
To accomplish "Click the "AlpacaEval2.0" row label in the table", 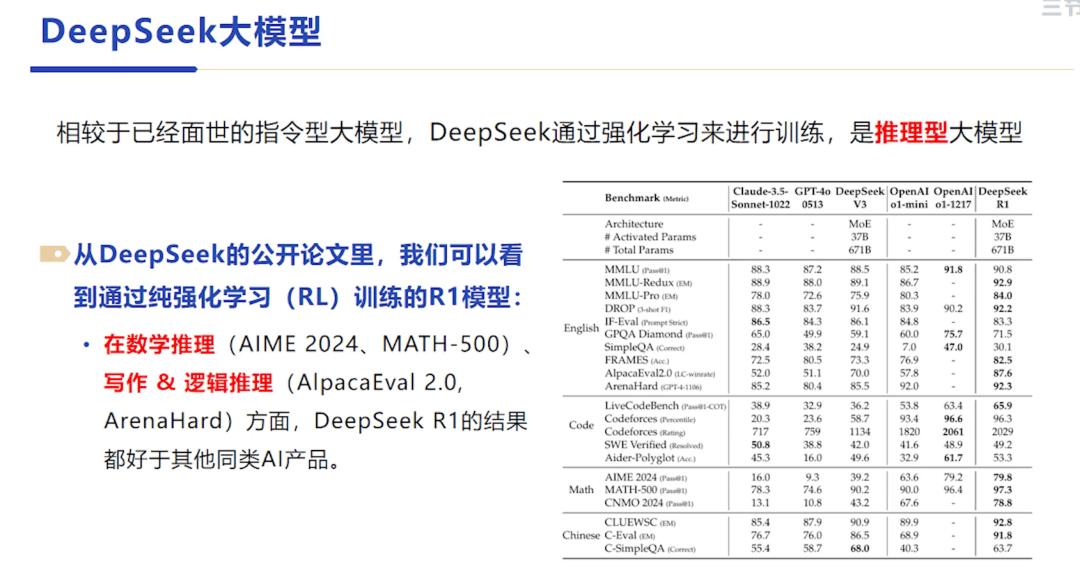I will pyautogui.click(x=660, y=373).
